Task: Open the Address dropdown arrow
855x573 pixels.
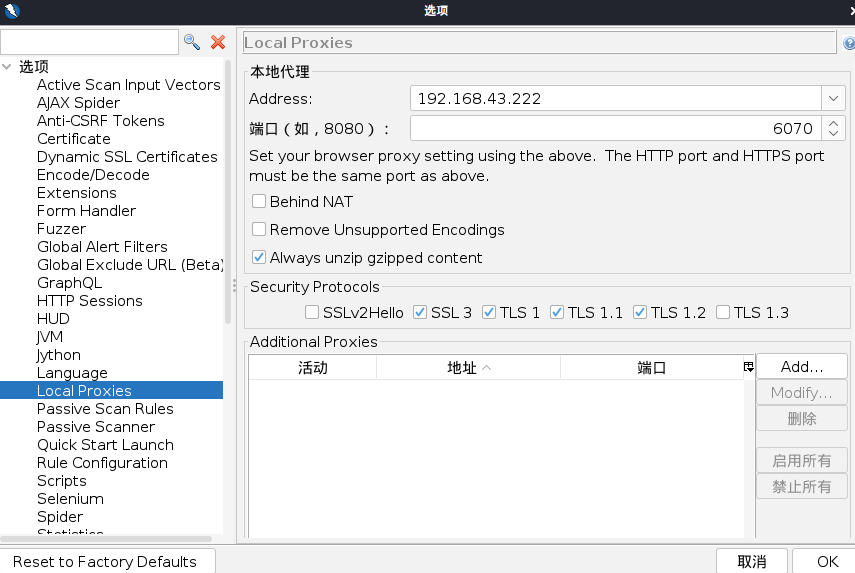Action: (833, 99)
